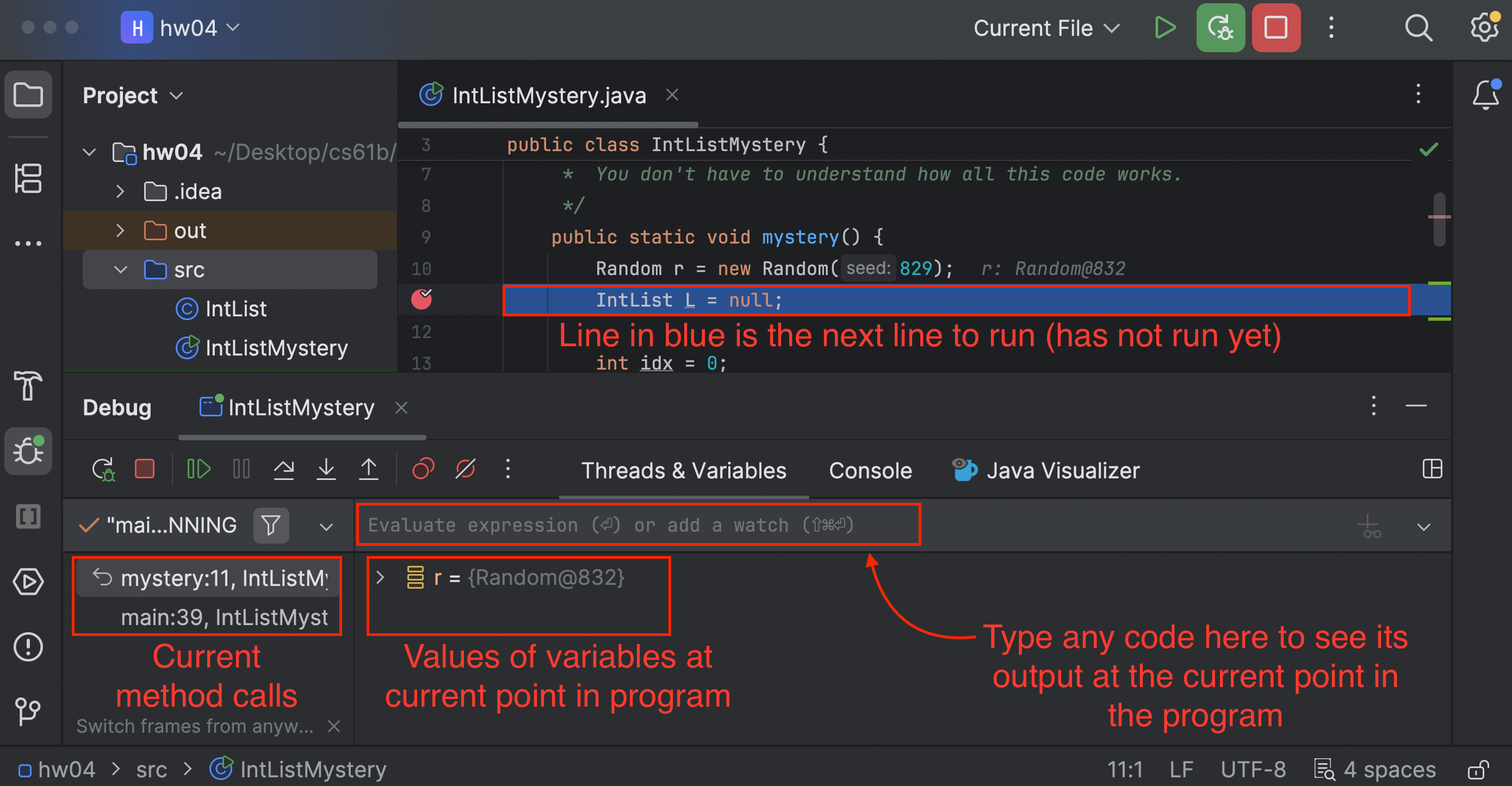Viewport: 1512px width, 786px height.
Task: Open the Current File run configuration dropdown
Action: [1046, 28]
